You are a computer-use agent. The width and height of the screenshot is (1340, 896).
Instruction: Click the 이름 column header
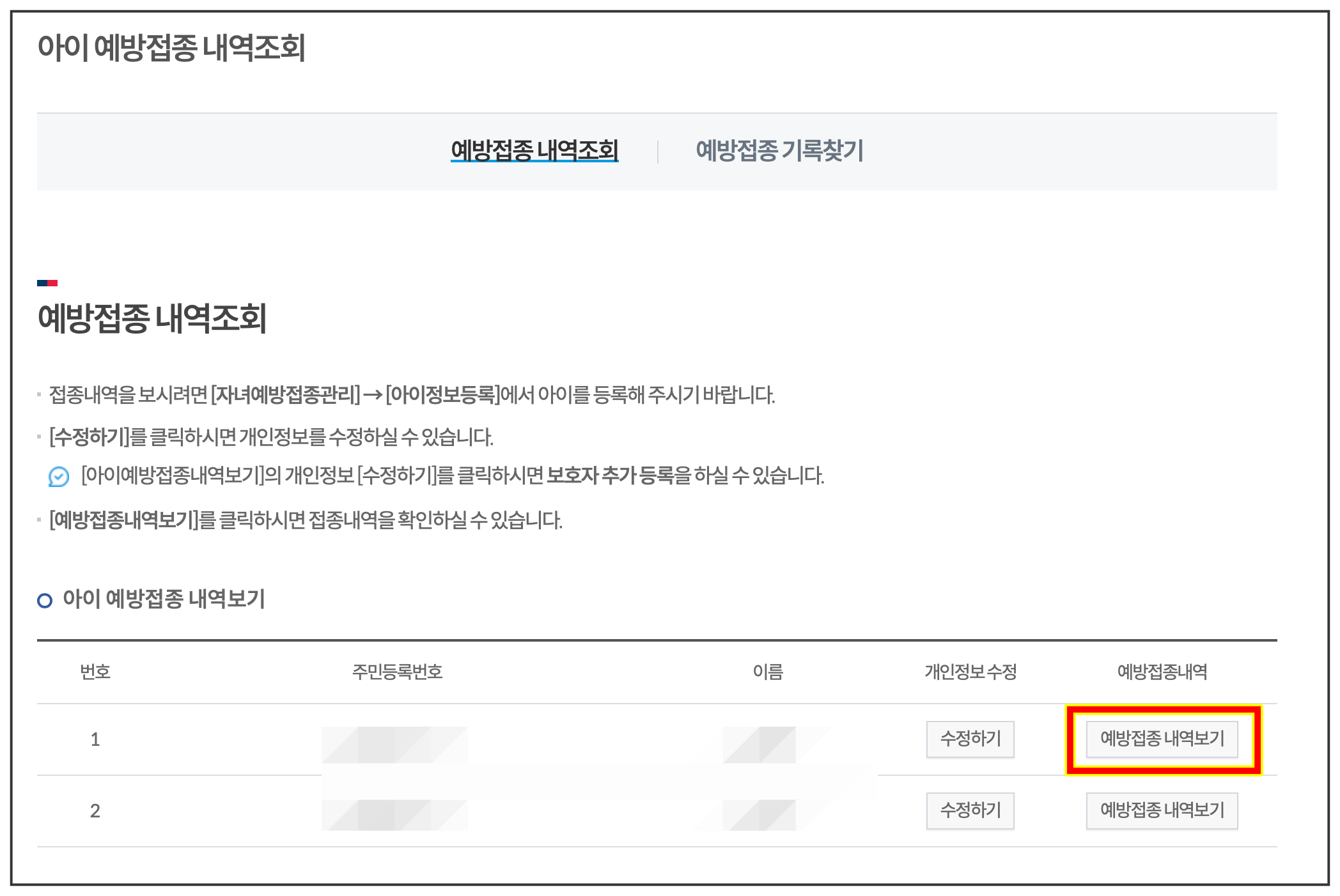pyautogui.click(x=768, y=672)
